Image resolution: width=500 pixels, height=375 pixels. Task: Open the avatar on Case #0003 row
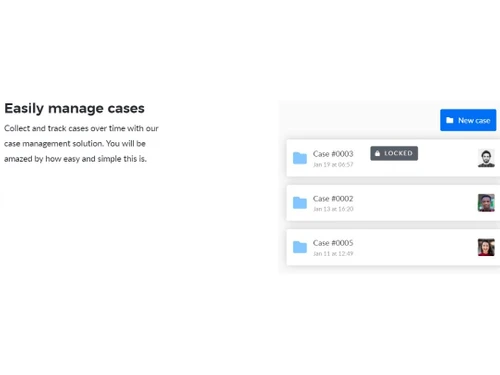pos(486,158)
